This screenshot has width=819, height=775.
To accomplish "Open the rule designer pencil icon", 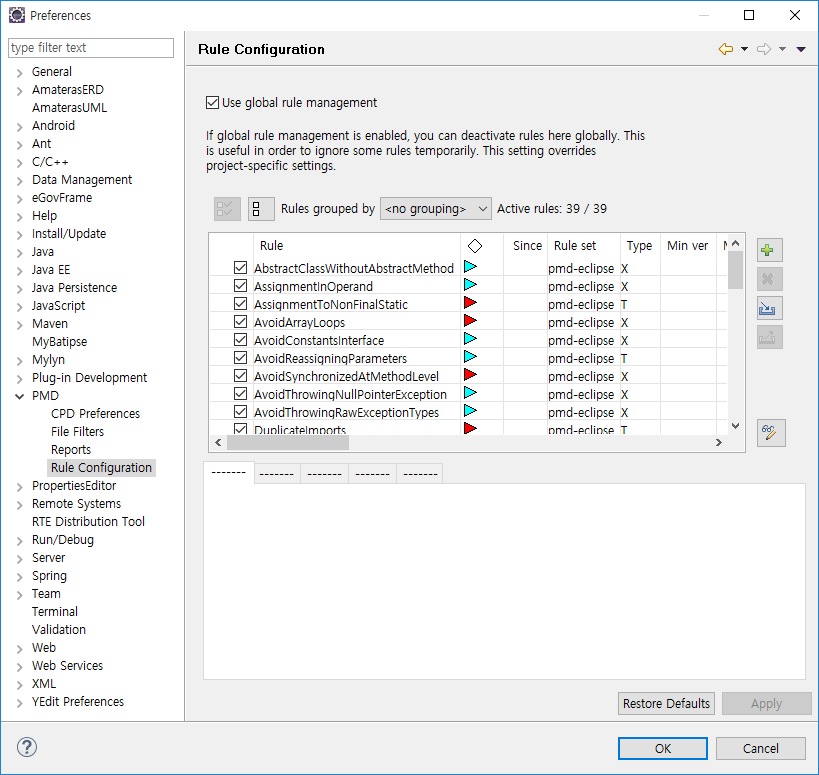I will click(770, 432).
